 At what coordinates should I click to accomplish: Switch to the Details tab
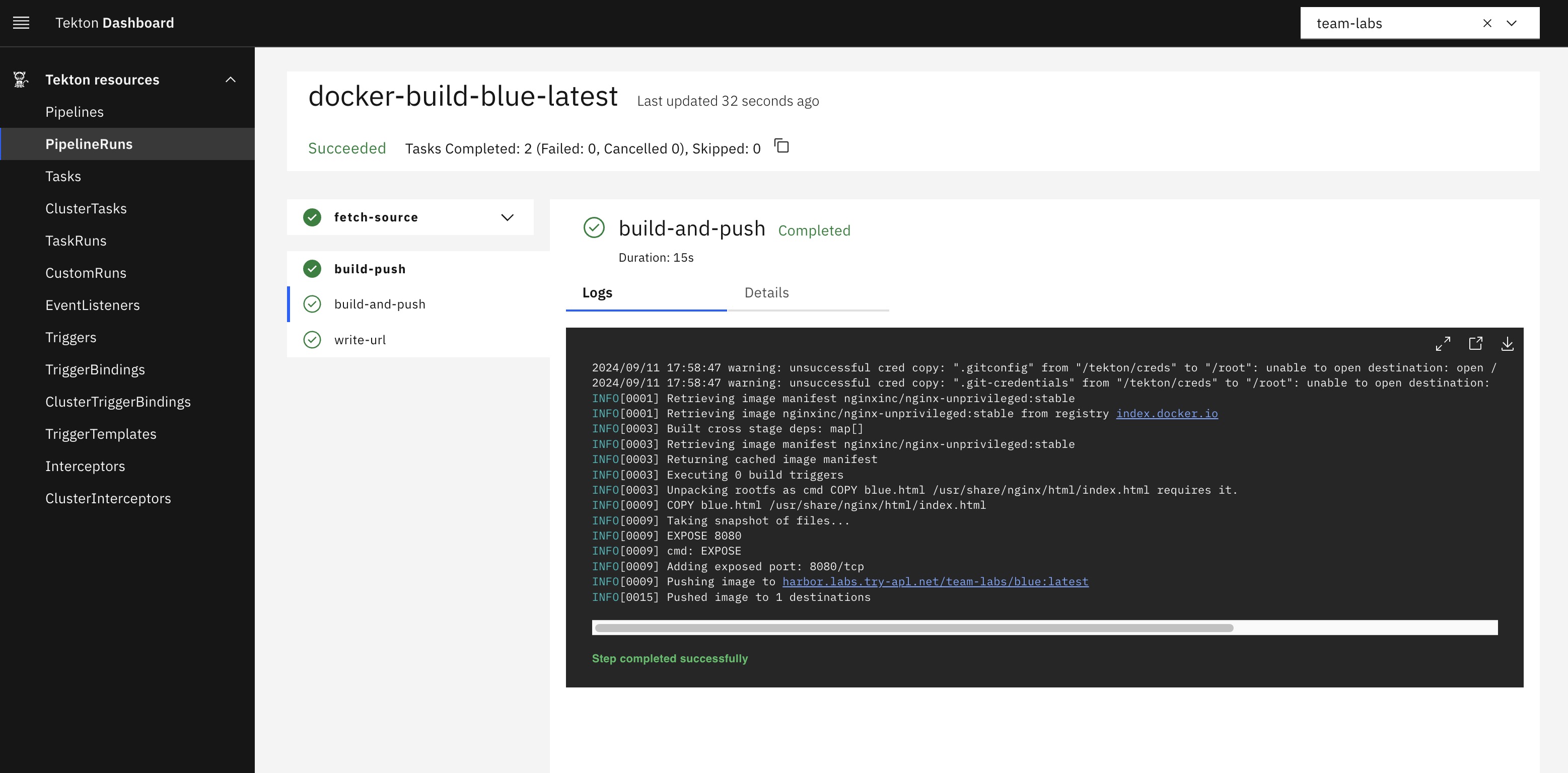(x=808, y=293)
